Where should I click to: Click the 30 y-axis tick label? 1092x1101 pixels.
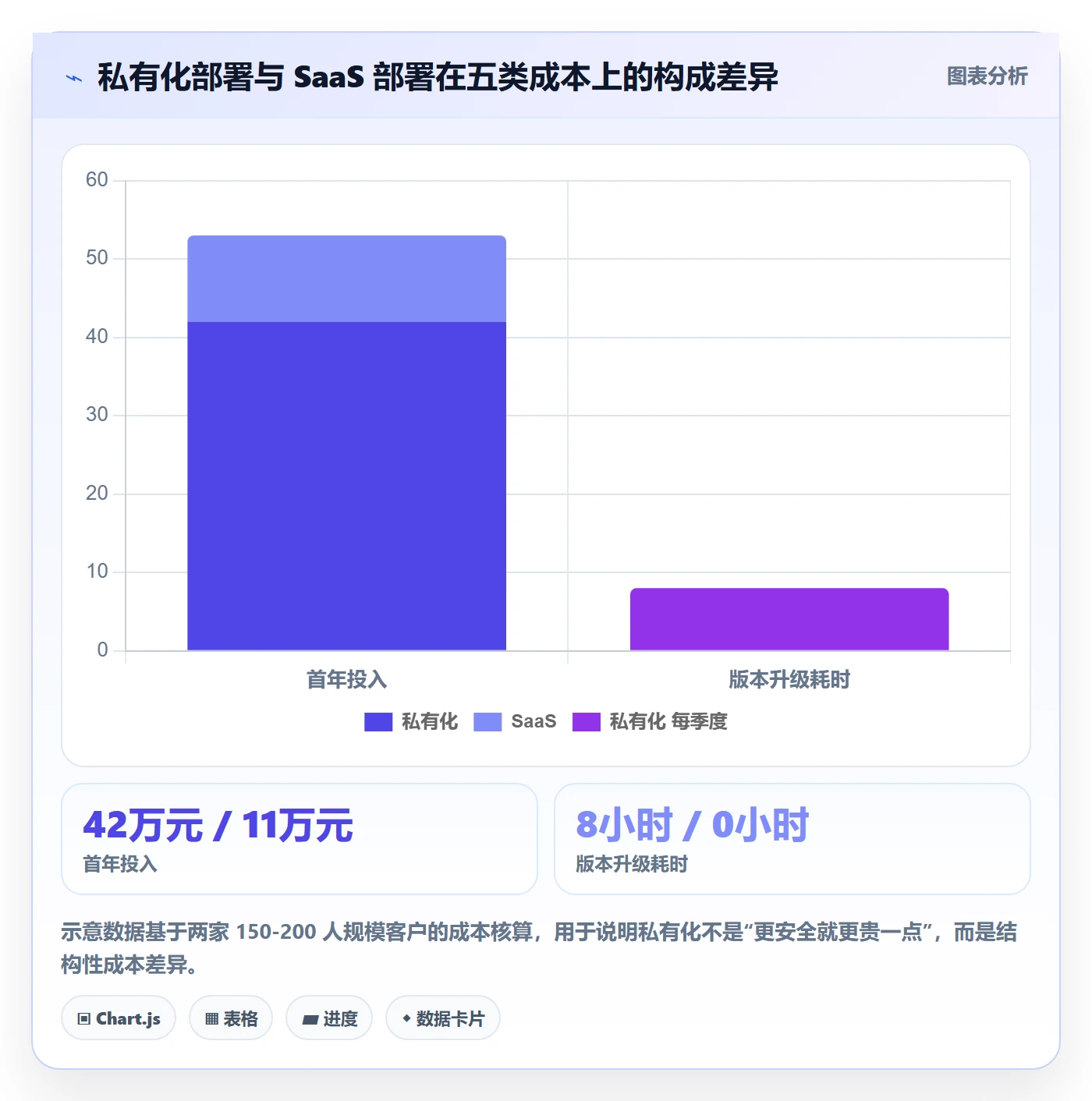point(97,415)
